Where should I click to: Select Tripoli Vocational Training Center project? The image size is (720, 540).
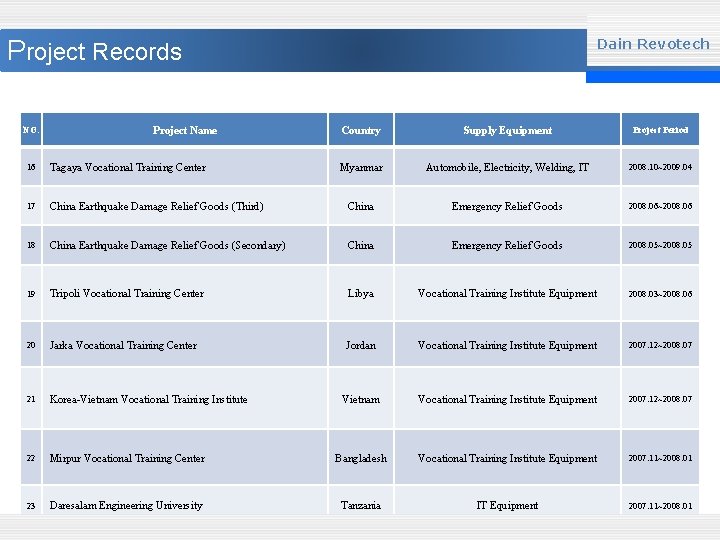[x=127, y=293]
